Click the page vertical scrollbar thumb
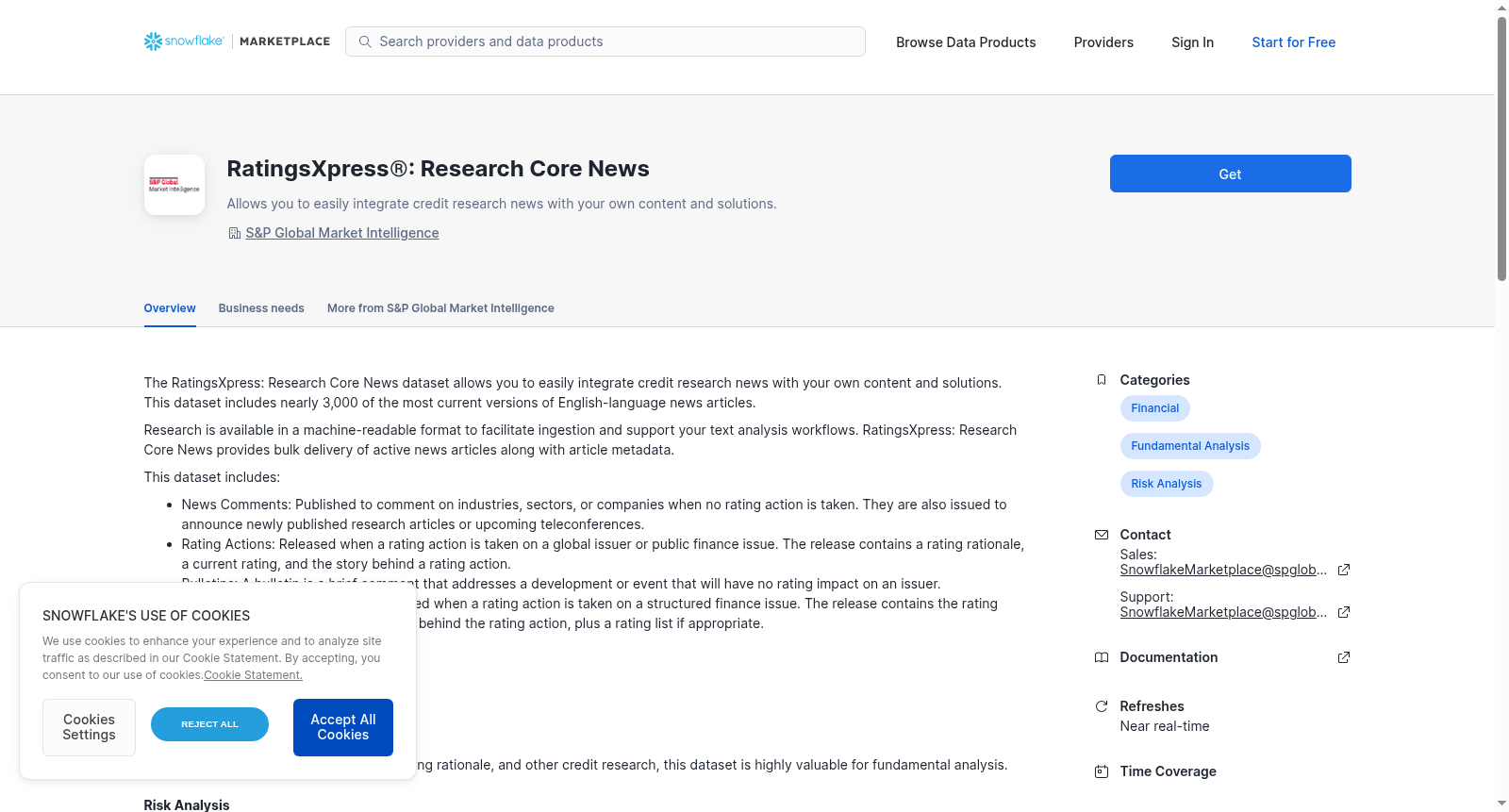Screen dimensions: 1509x812 point(1501,148)
